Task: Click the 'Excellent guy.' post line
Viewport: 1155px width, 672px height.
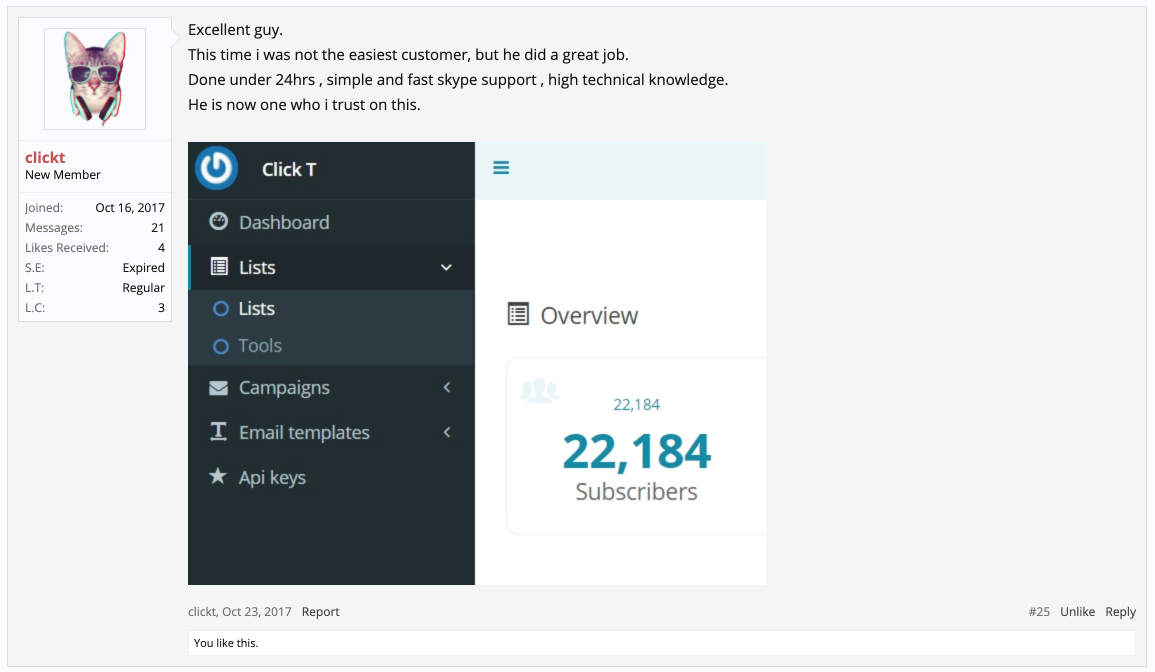Action: click(x=235, y=30)
